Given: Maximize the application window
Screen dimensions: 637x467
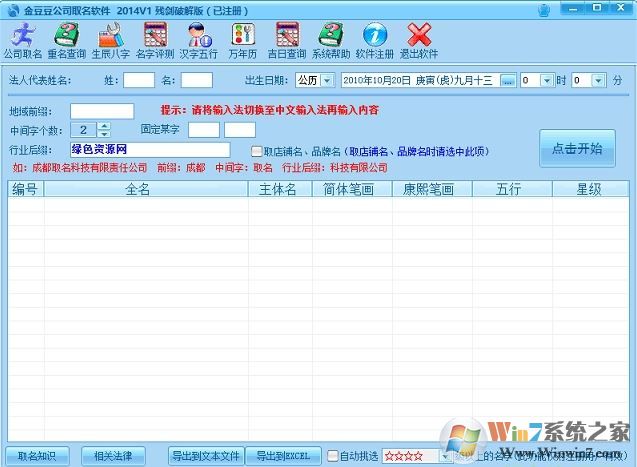Looking at the screenshot, I should pyautogui.click(x=597, y=8).
